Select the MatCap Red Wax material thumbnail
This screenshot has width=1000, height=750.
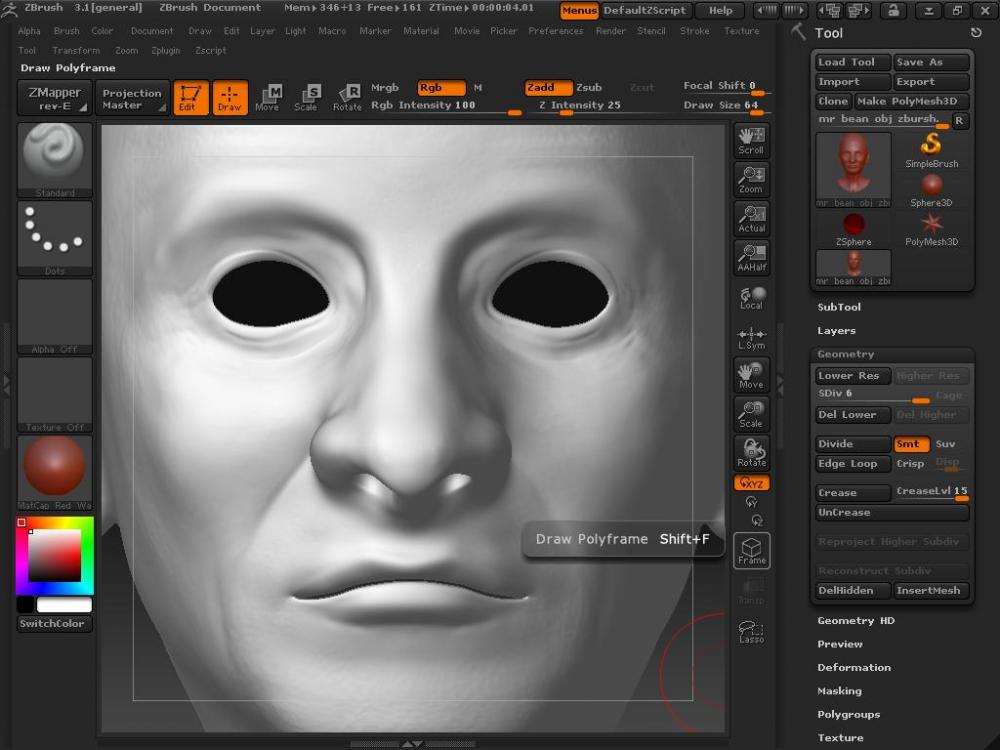[54, 467]
